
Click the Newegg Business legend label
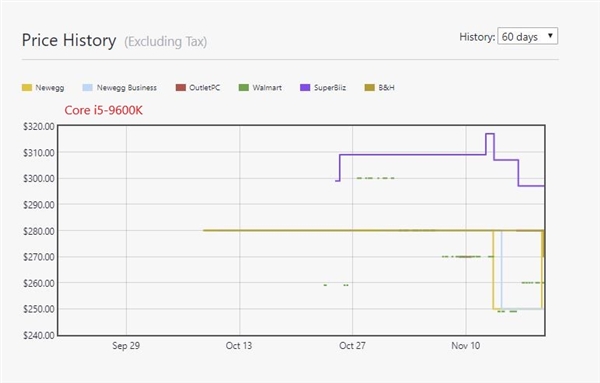(x=127, y=88)
